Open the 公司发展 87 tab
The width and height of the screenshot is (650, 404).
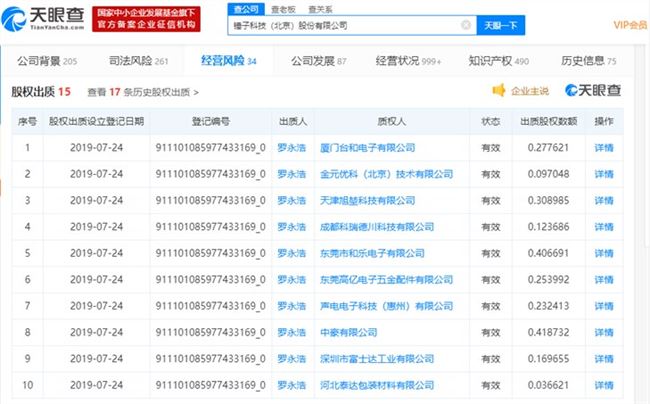(x=319, y=61)
